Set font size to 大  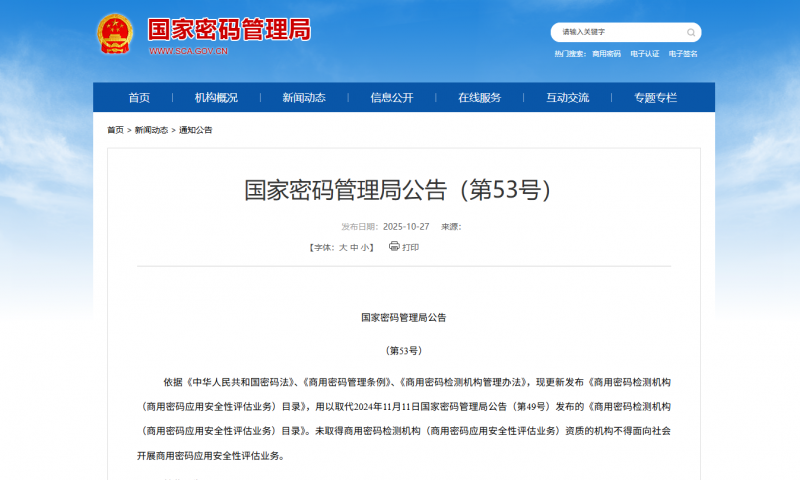click(x=343, y=247)
